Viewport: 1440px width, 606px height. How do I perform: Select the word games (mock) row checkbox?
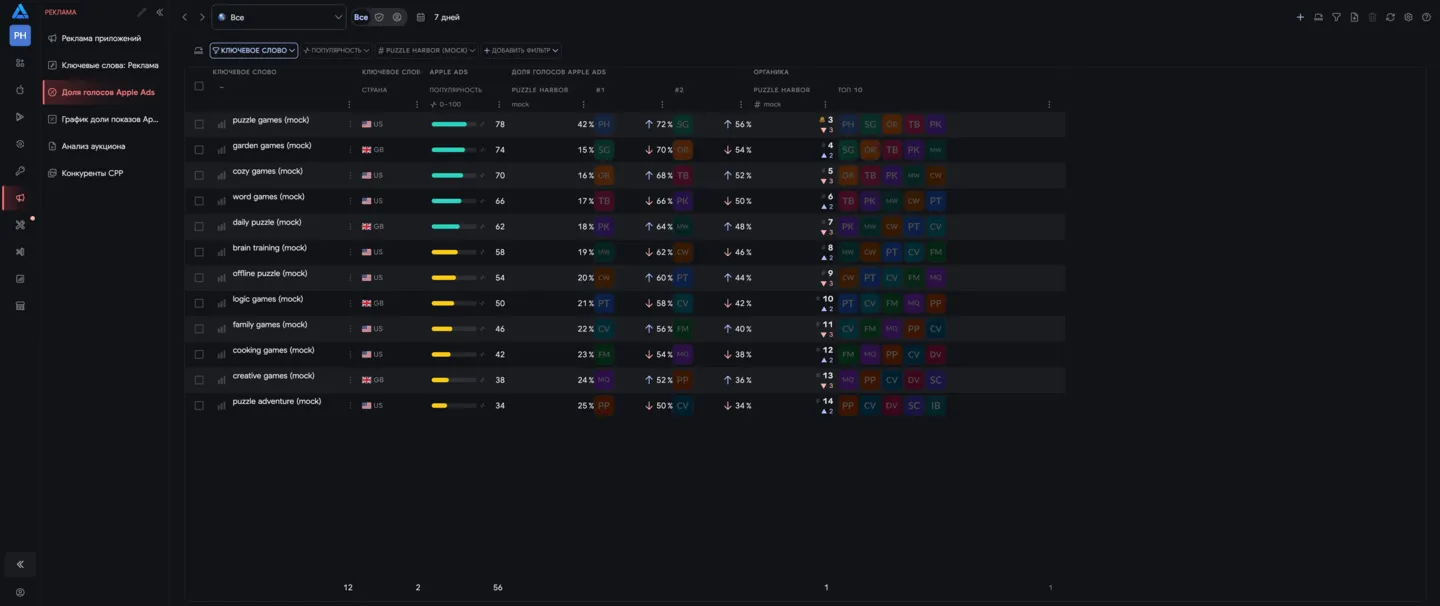199,201
